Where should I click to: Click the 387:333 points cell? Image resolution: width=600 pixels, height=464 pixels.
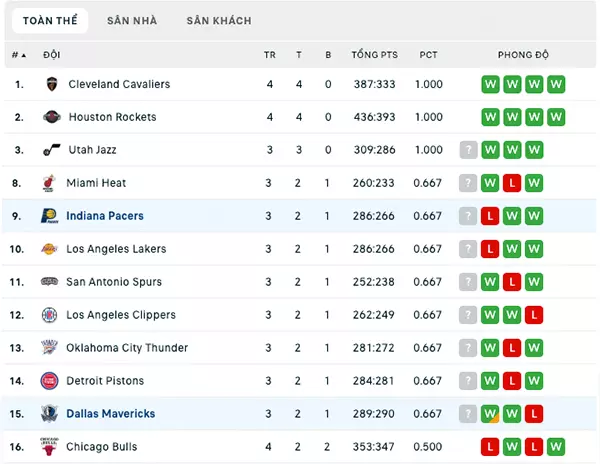[x=375, y=84]
